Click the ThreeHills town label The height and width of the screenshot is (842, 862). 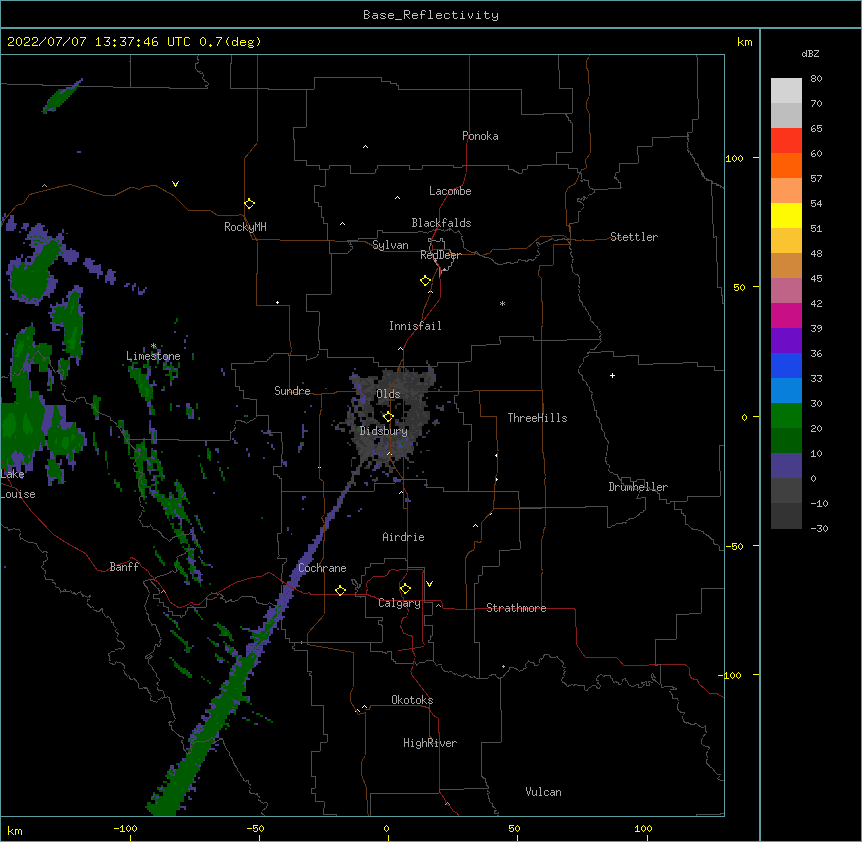537,418
